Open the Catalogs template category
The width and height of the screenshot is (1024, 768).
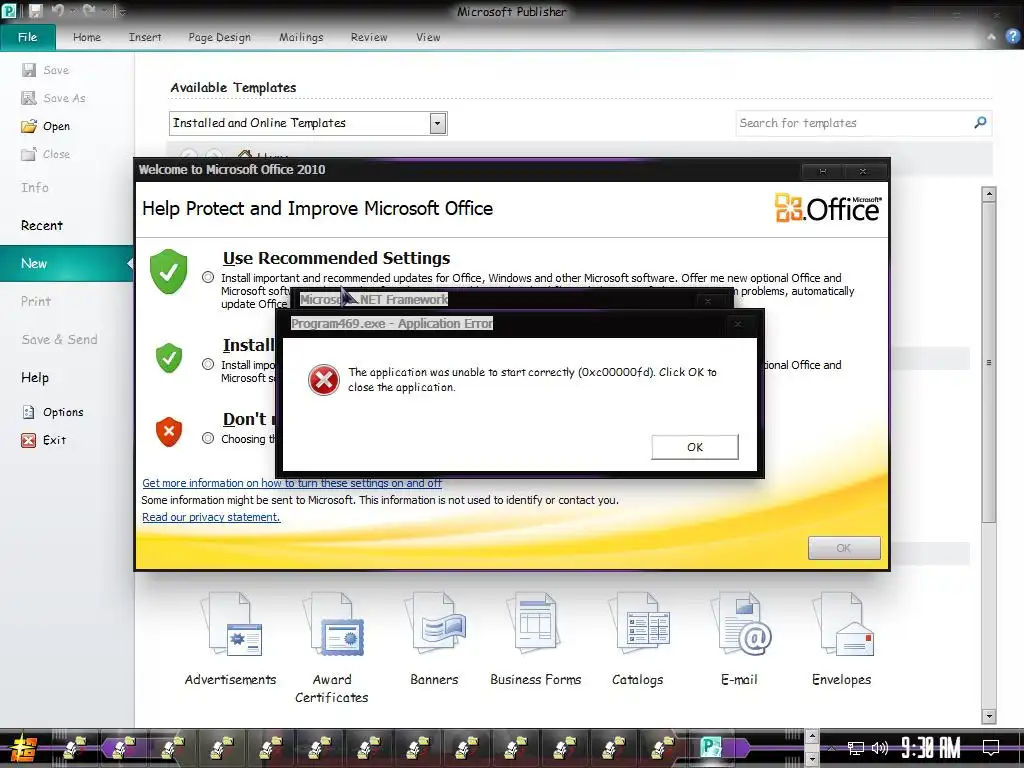click(x=638, y=639)
